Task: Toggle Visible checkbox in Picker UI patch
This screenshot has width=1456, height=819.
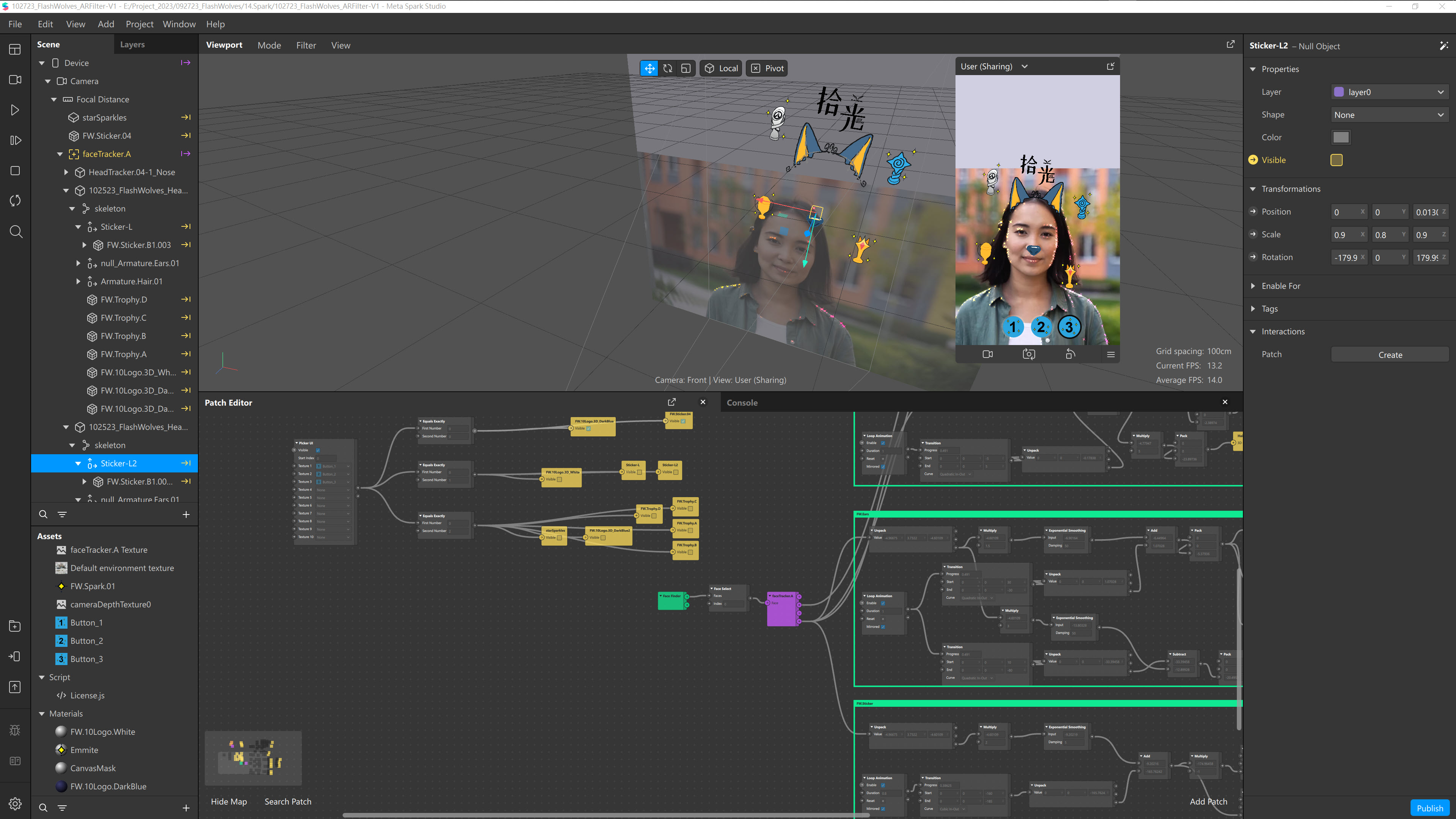Action: pos(318,450)
